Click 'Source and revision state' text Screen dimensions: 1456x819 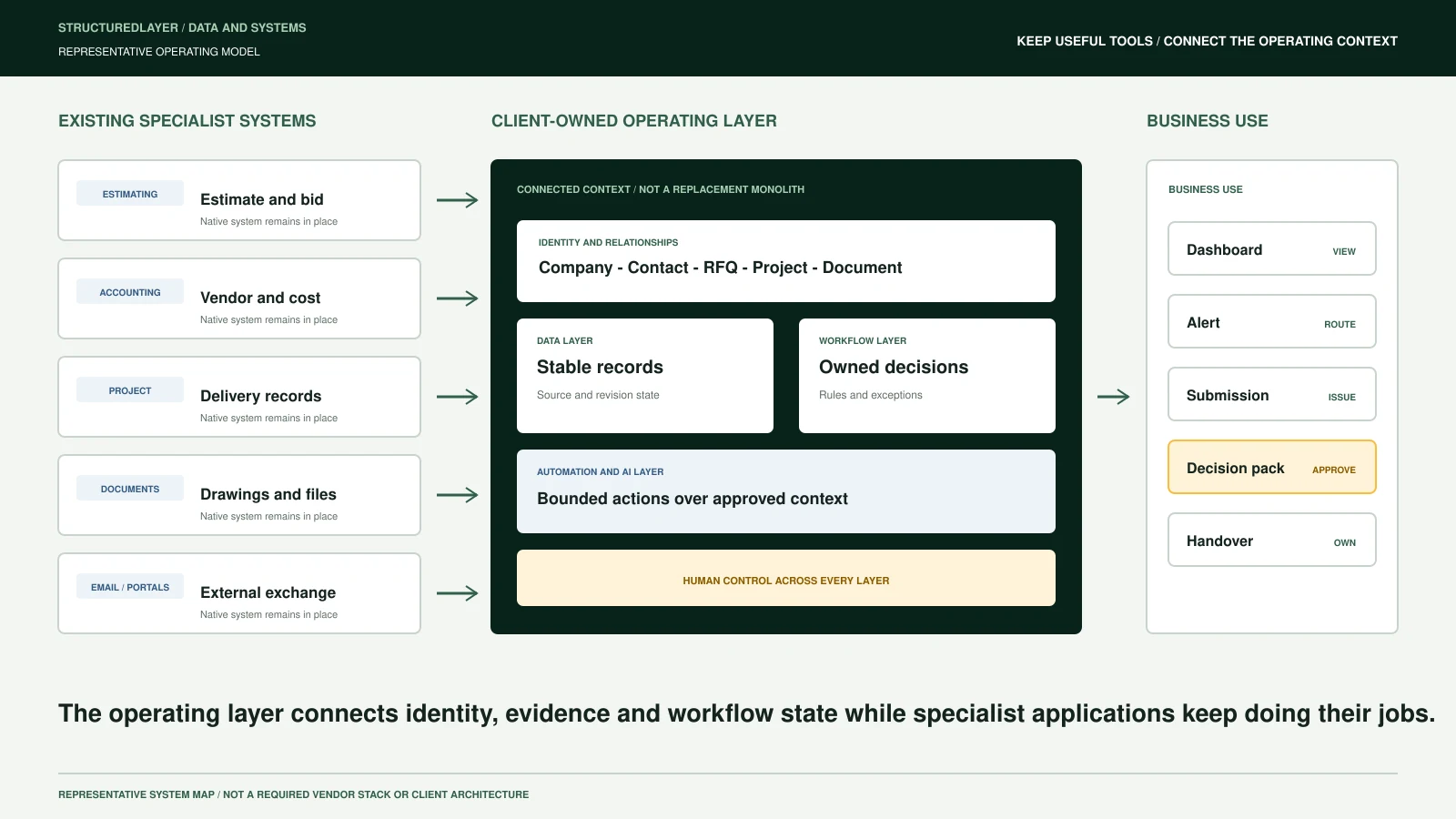tap(598, 395)
